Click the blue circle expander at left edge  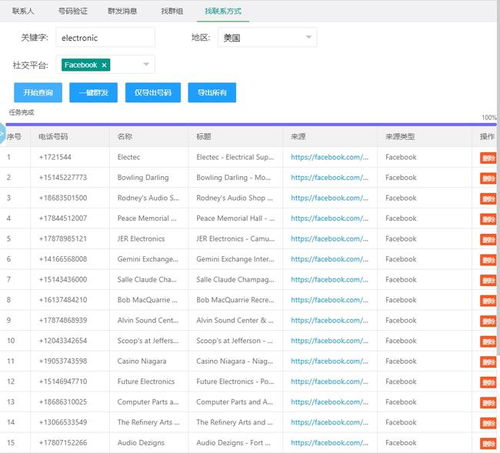pos(2,134)
